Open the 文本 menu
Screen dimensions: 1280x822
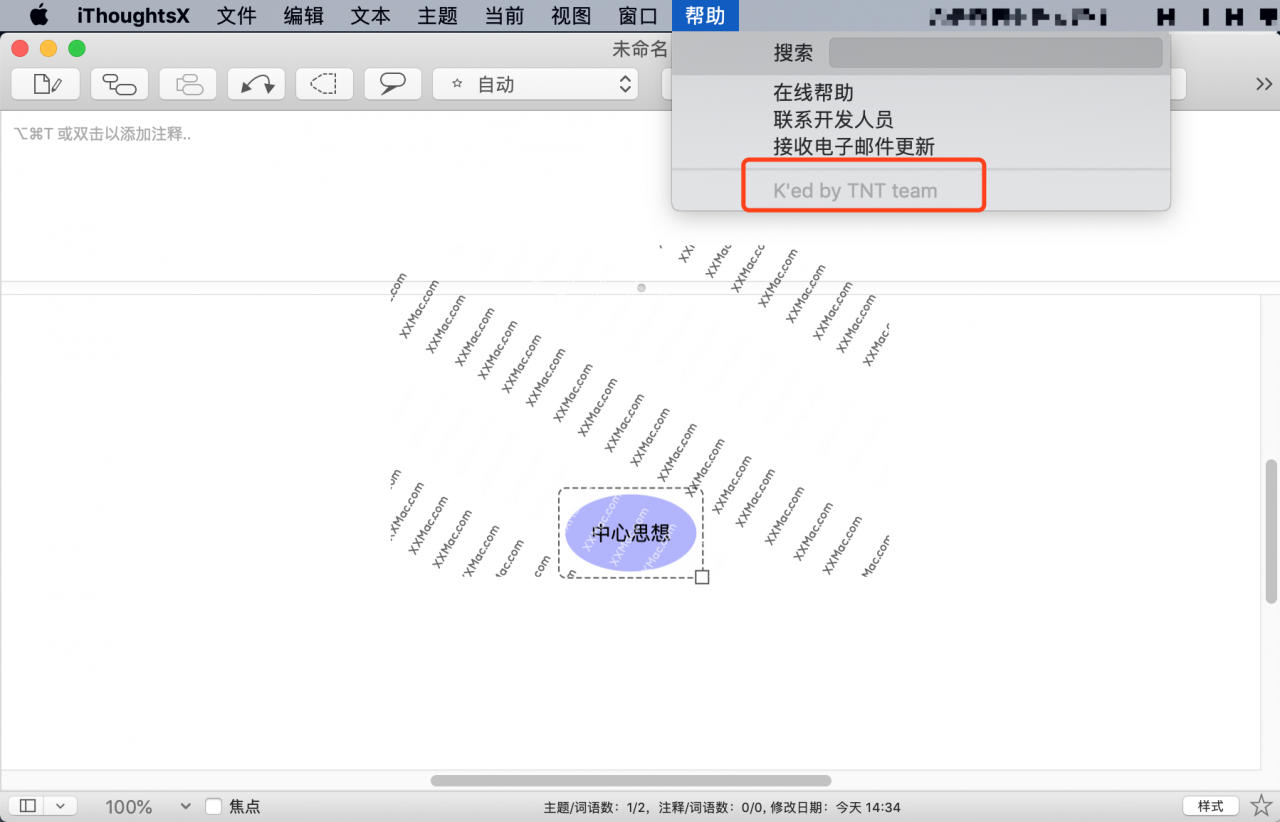(371, 16)
